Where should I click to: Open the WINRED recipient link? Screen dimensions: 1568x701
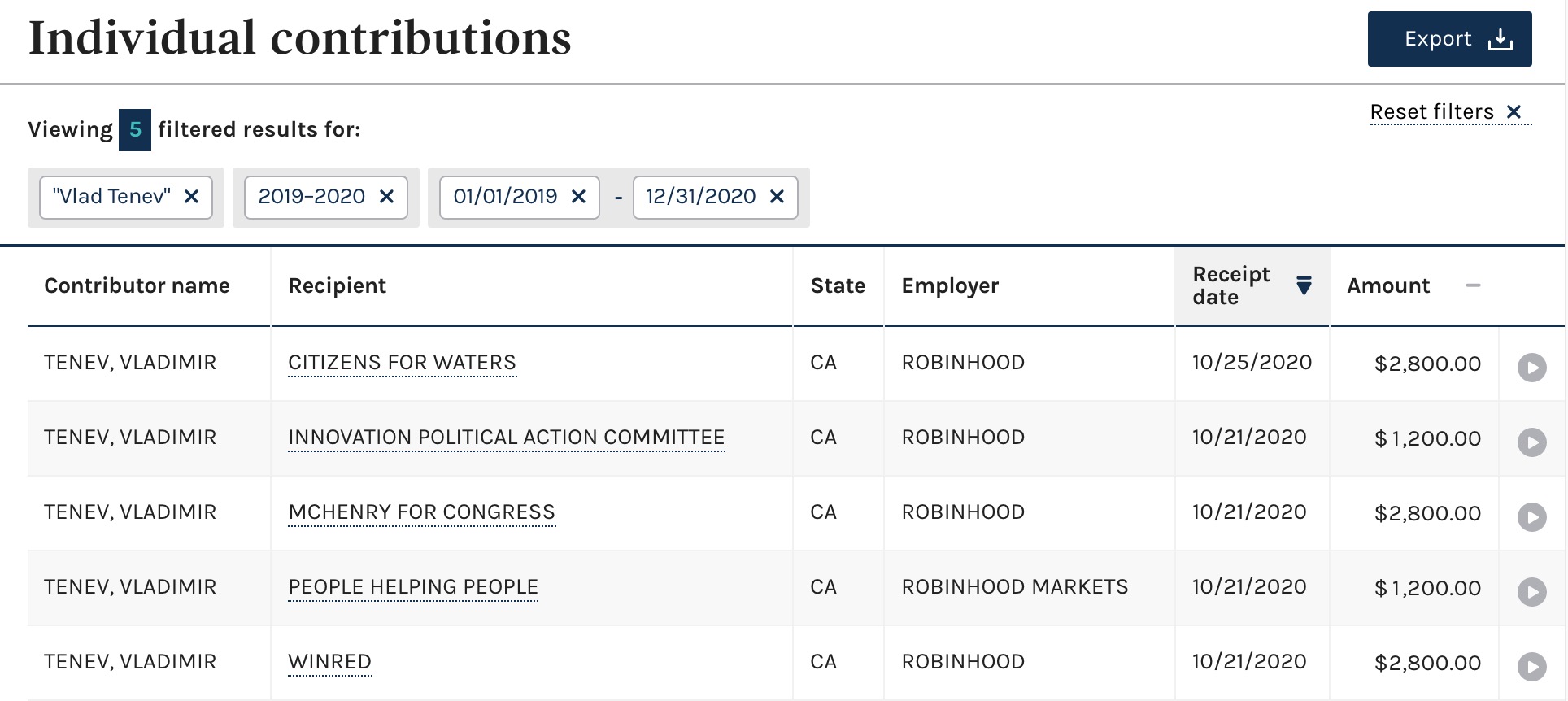(329, 662)
